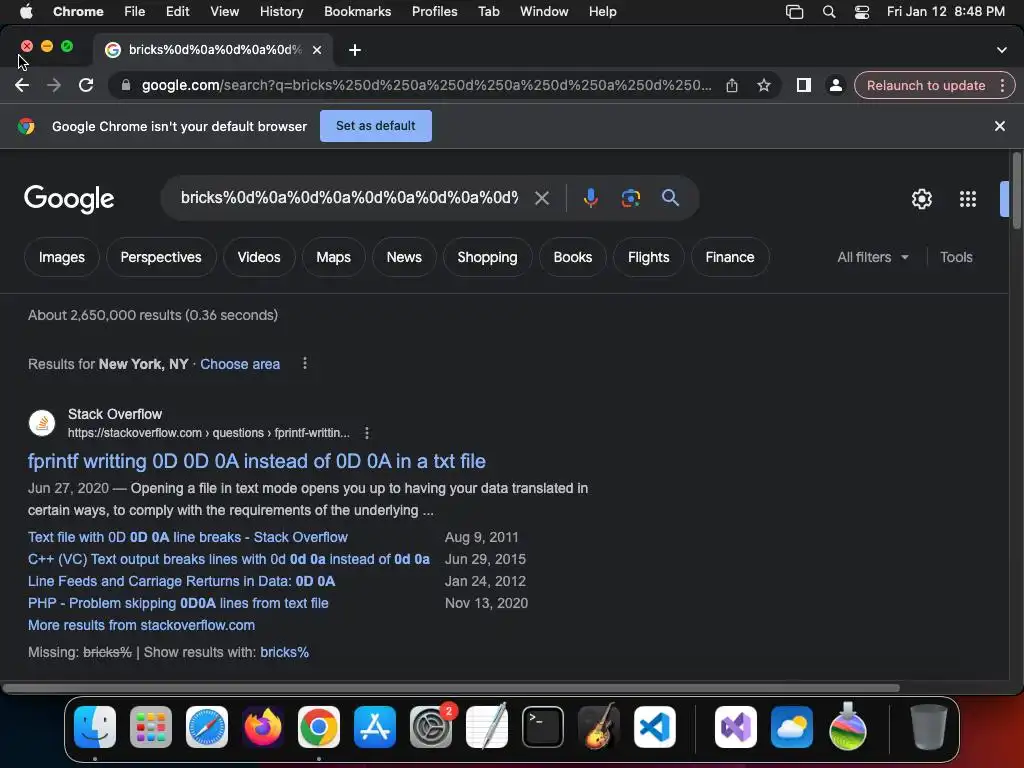Go back to the previous page
Viewport: 1024px width, 768px height.
pyautogui.click(x=22, y=86)
